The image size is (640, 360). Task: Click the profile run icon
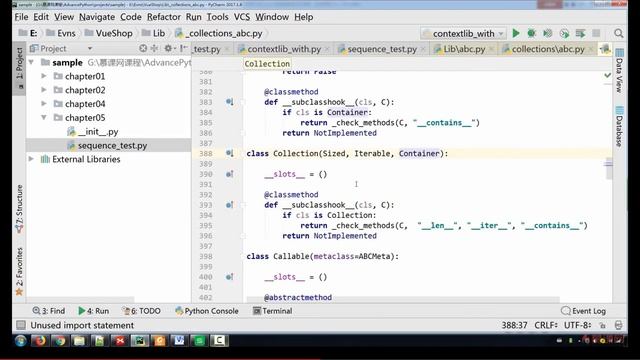564,33
